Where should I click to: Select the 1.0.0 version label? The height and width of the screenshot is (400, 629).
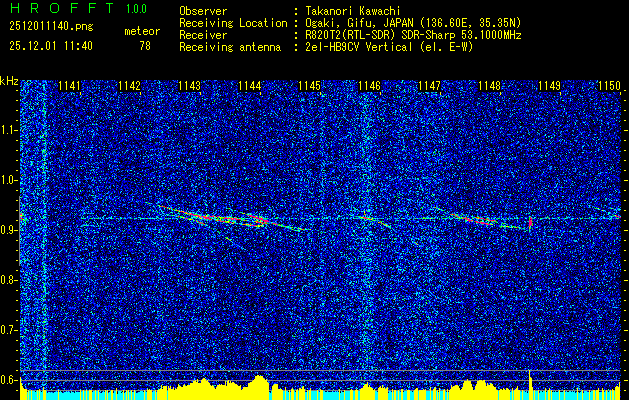(x=136, y=9)
